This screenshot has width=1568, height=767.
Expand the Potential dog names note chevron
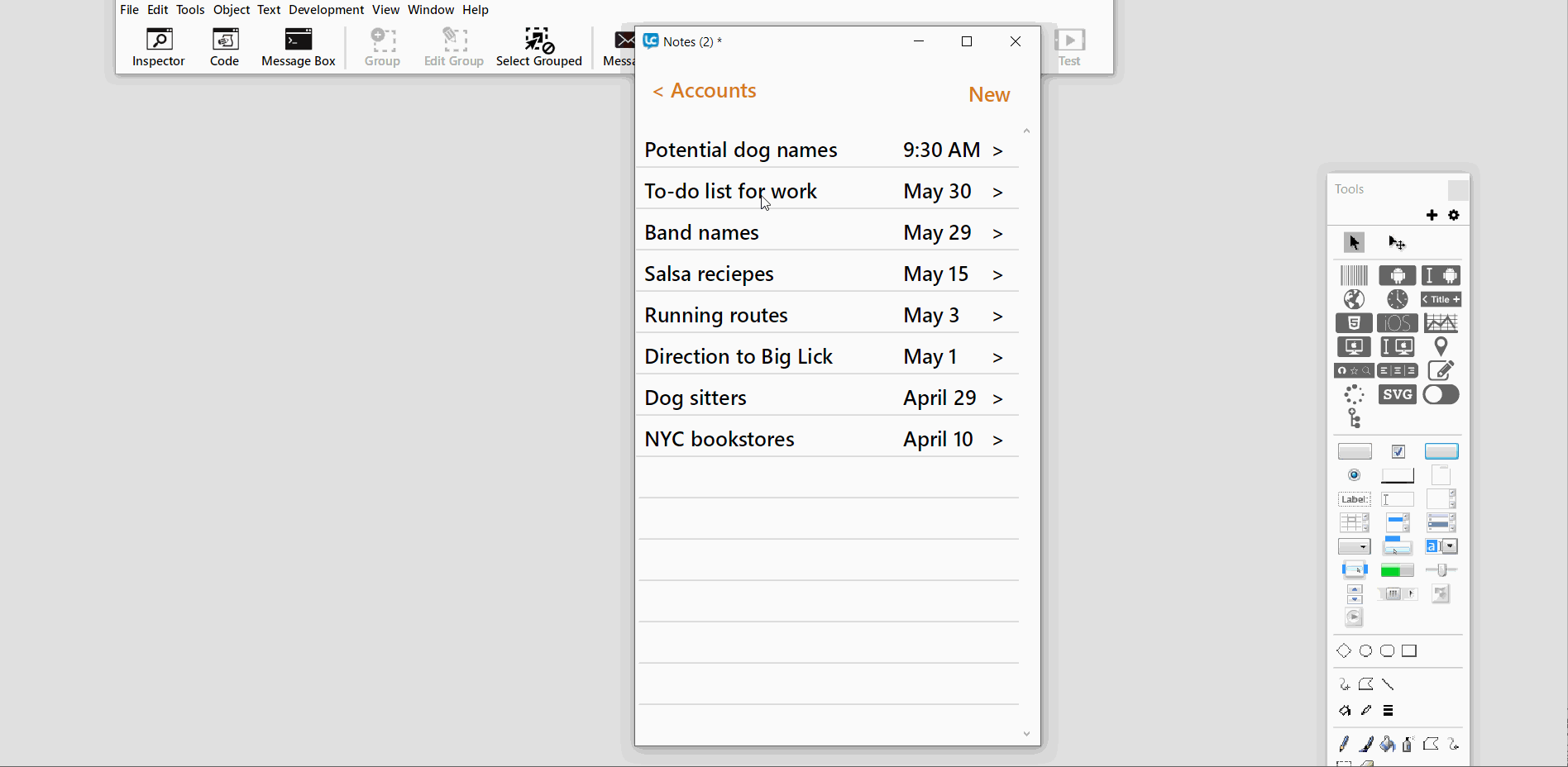tap(998, 151)
